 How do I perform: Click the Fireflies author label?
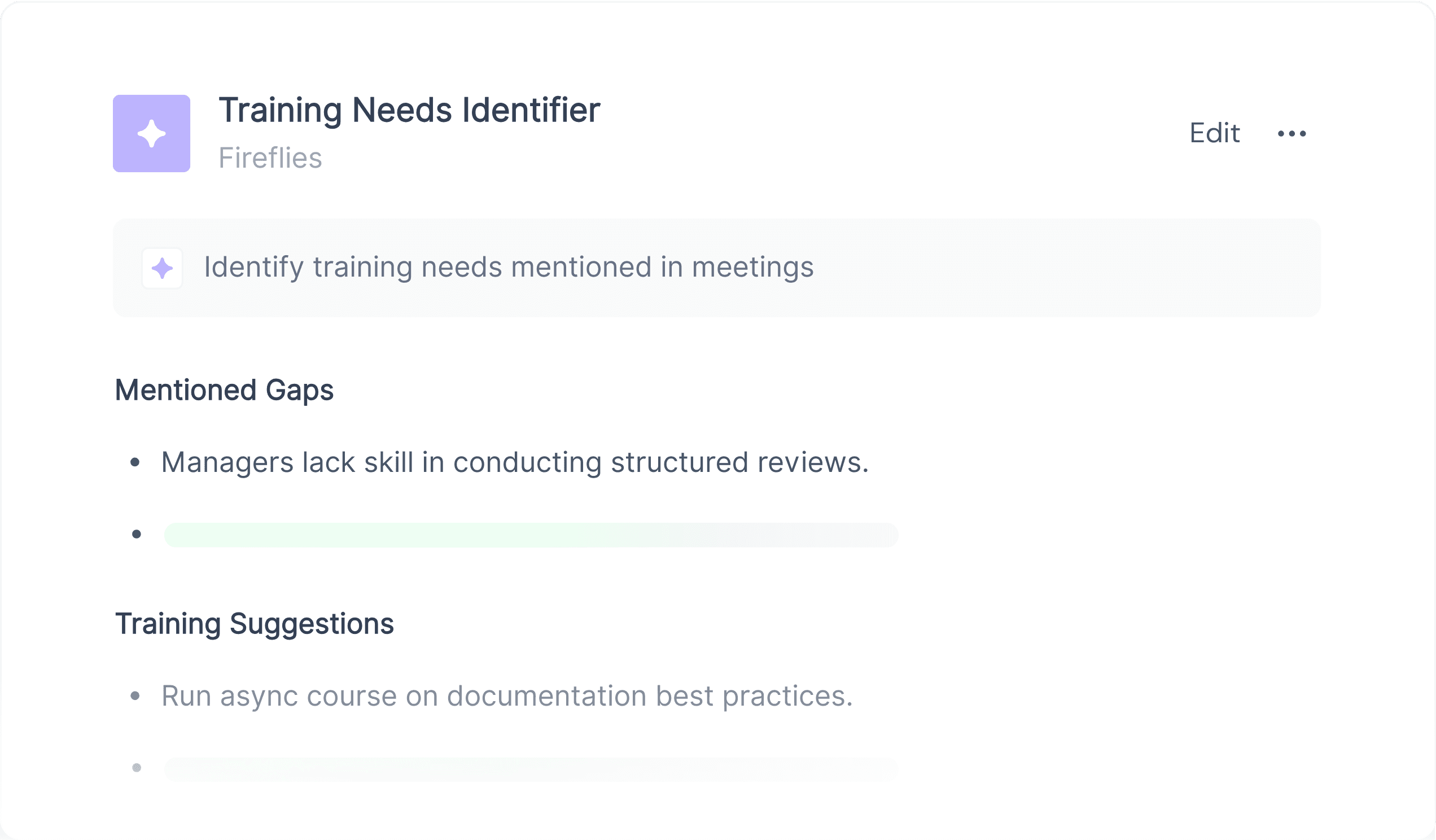(x=270, y=158)
